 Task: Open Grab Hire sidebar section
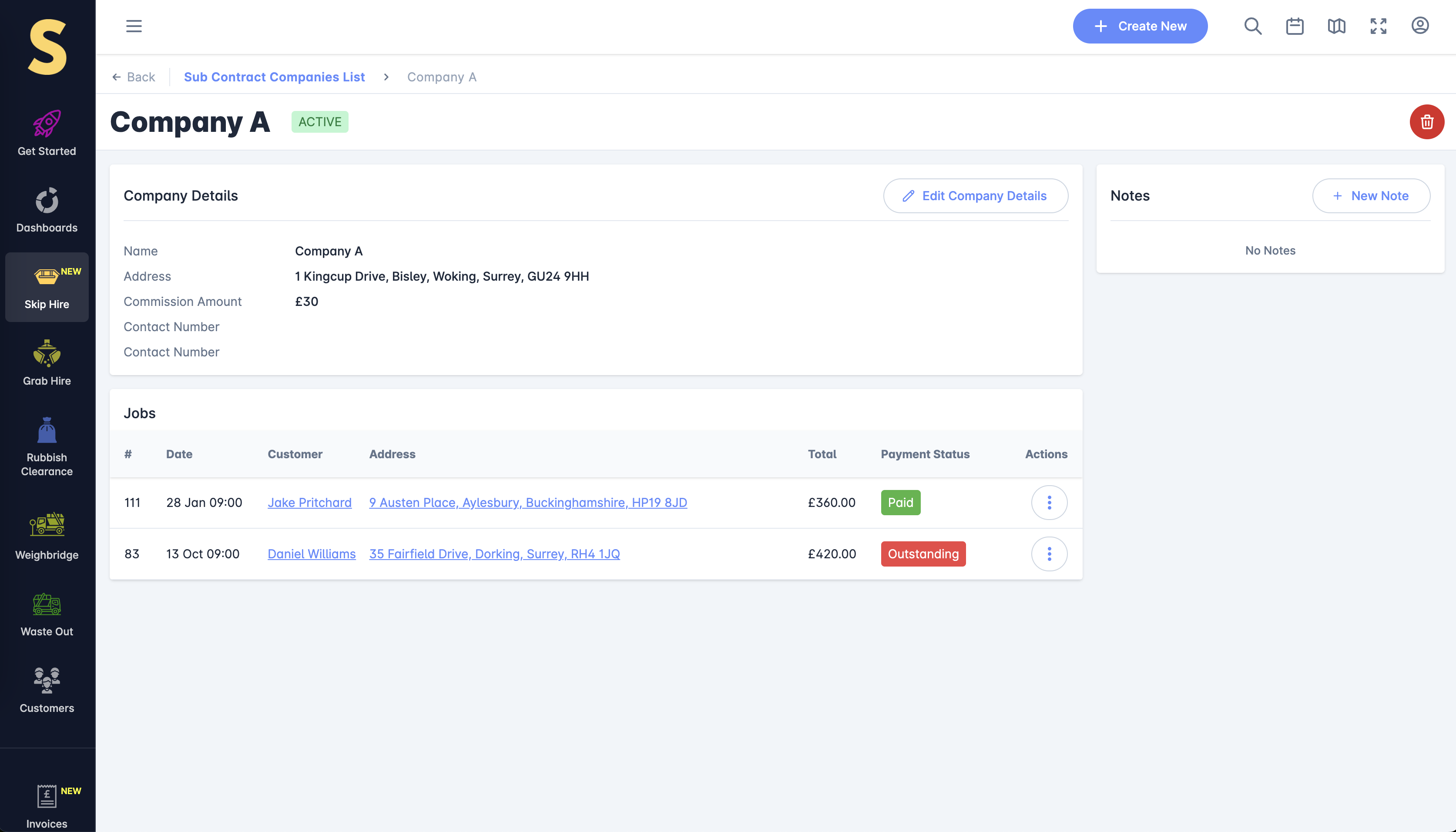[47, 363]
